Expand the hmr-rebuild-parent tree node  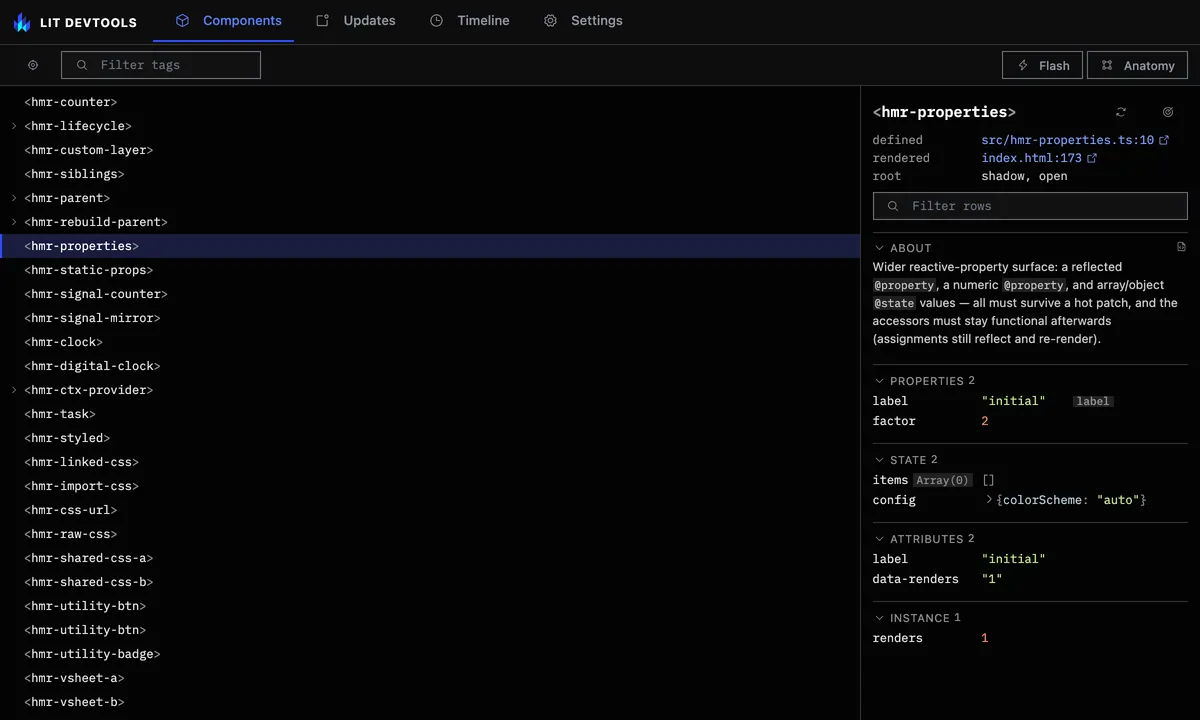[x=14, y=222]
